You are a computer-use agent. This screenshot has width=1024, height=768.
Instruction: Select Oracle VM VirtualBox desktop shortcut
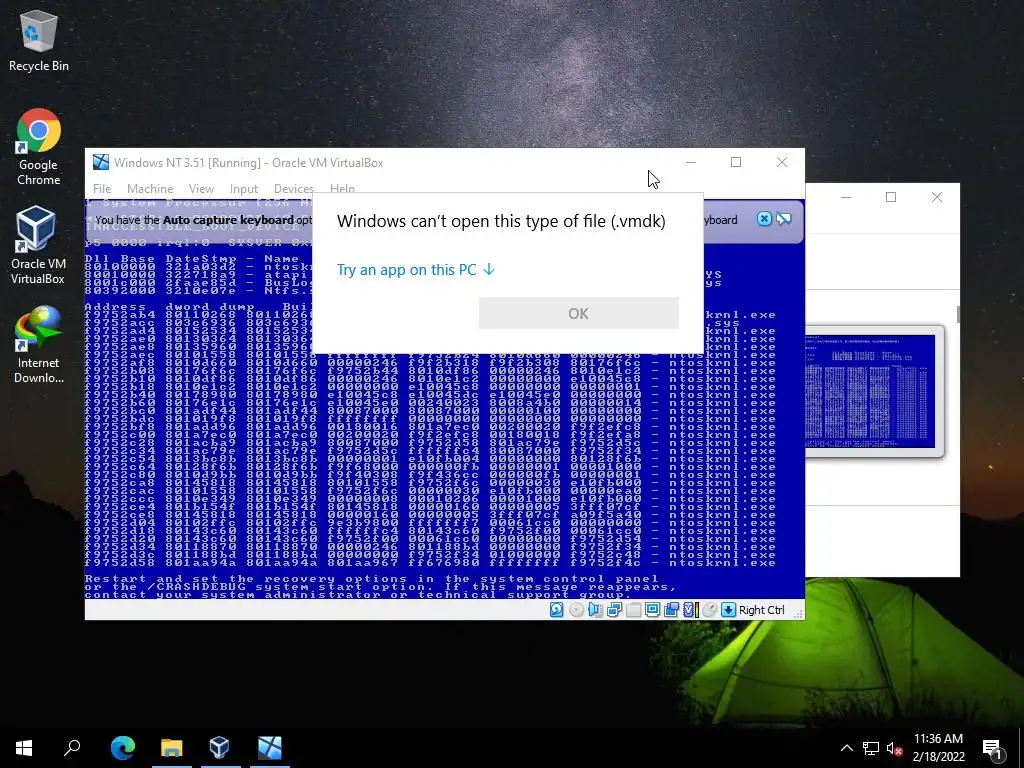[39, 246]
